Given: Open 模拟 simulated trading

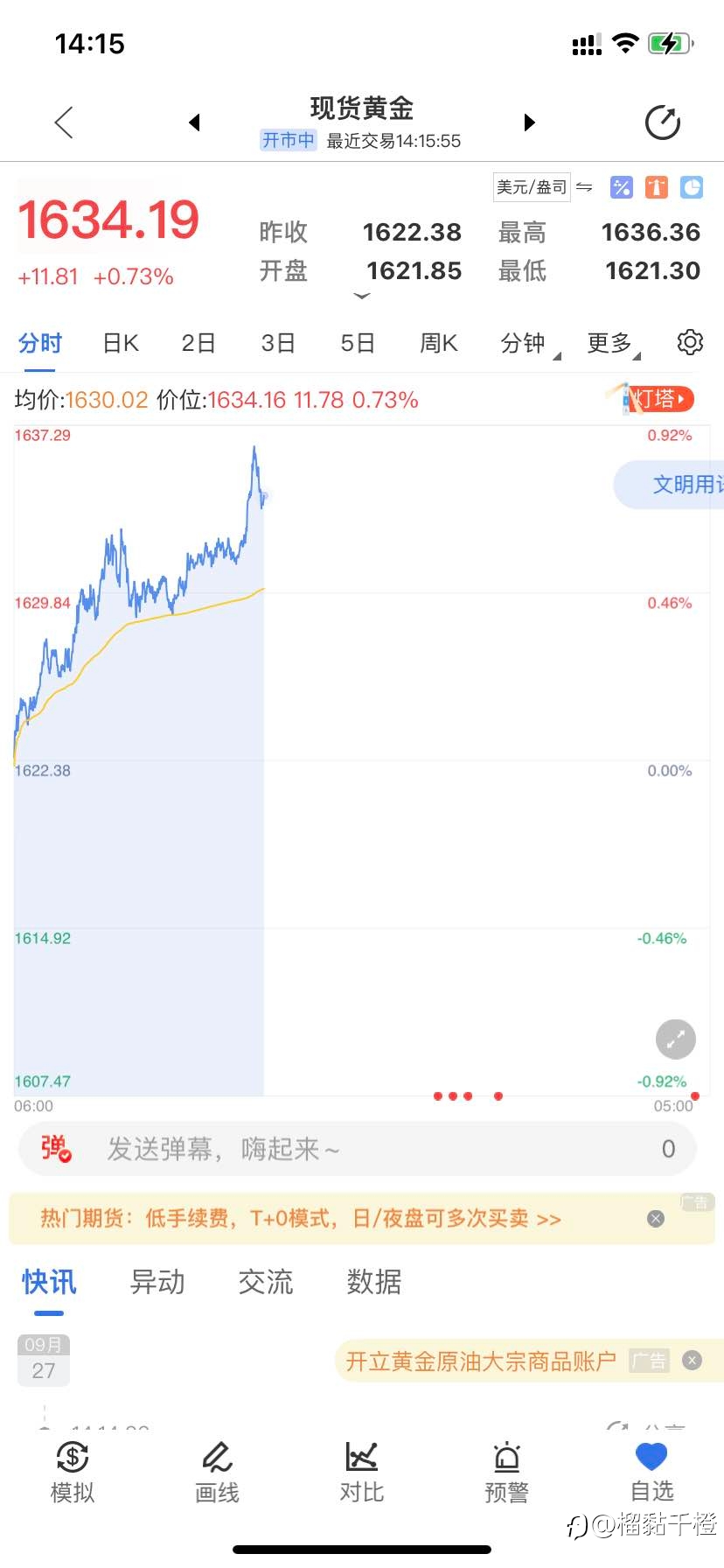Looking at the screenshot, I should click(73, 1473).
